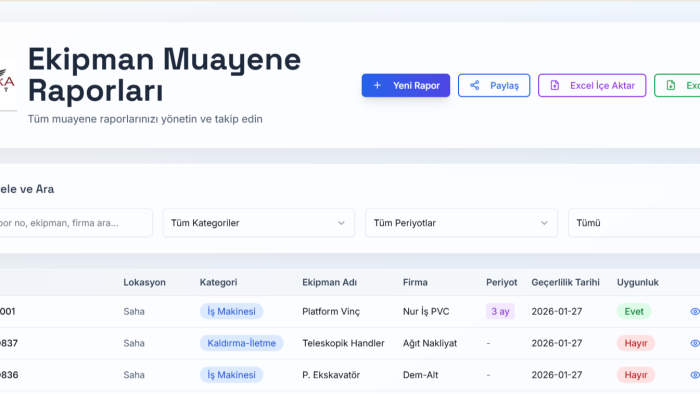Click the Kaldırma-İletme category tag
The width and height of the screenshot is (700, 394).
point(242,343)
